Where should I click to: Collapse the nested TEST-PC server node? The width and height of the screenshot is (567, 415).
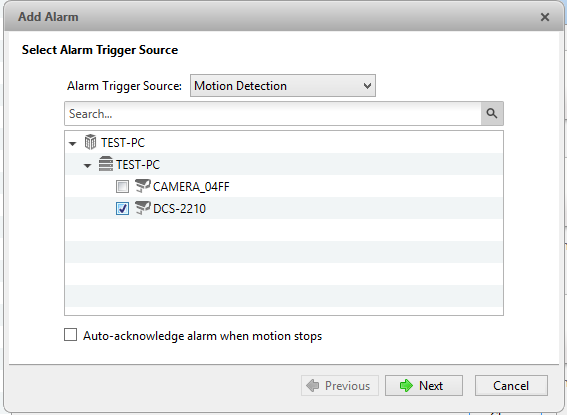[88, 166]
